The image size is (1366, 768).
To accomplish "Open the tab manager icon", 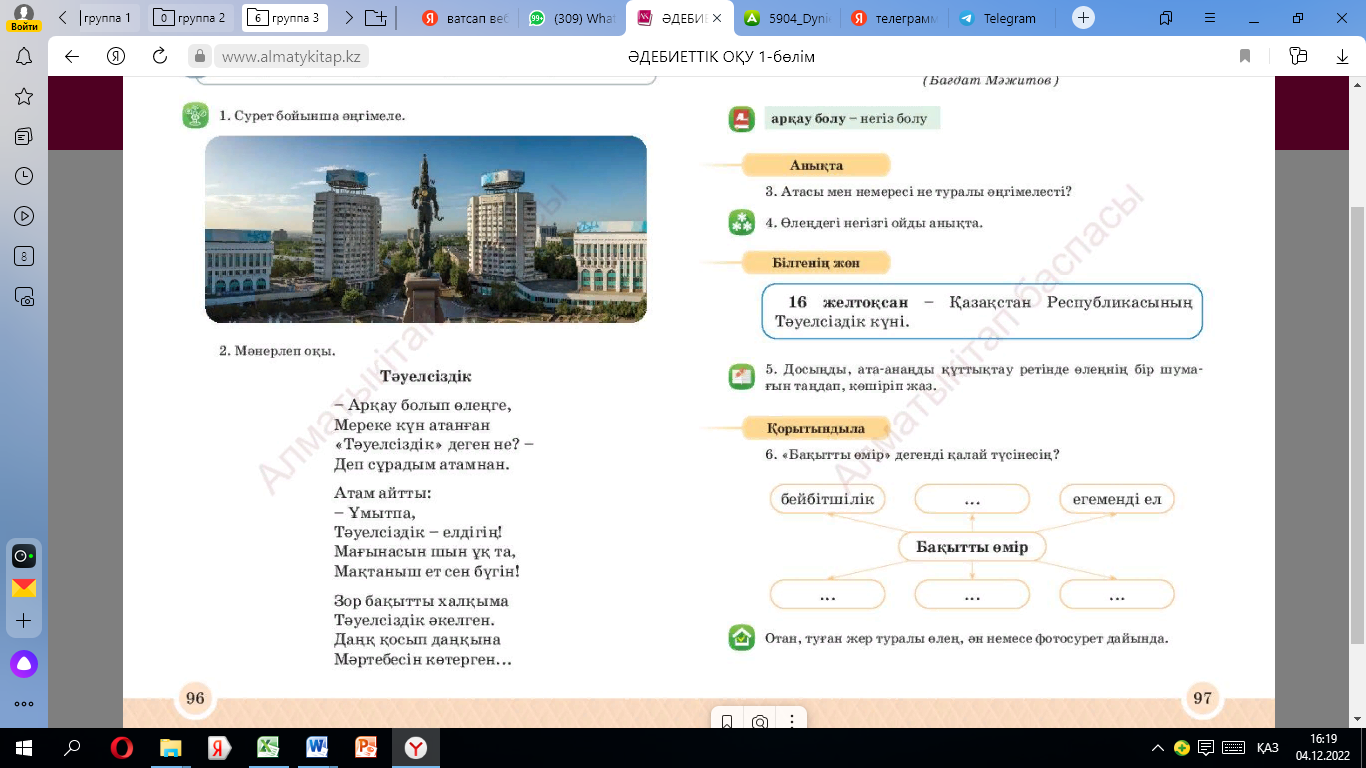I will pos(1166,18).
